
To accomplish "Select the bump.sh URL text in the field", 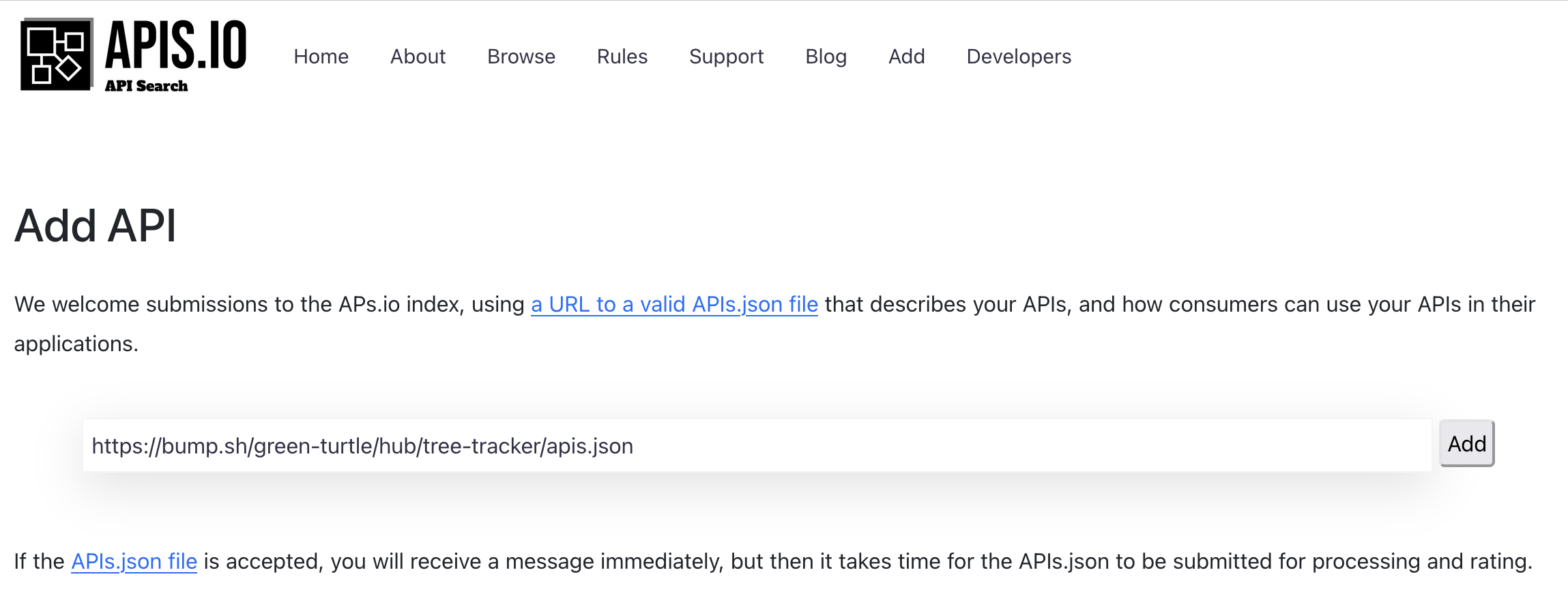I will point(363,445).
